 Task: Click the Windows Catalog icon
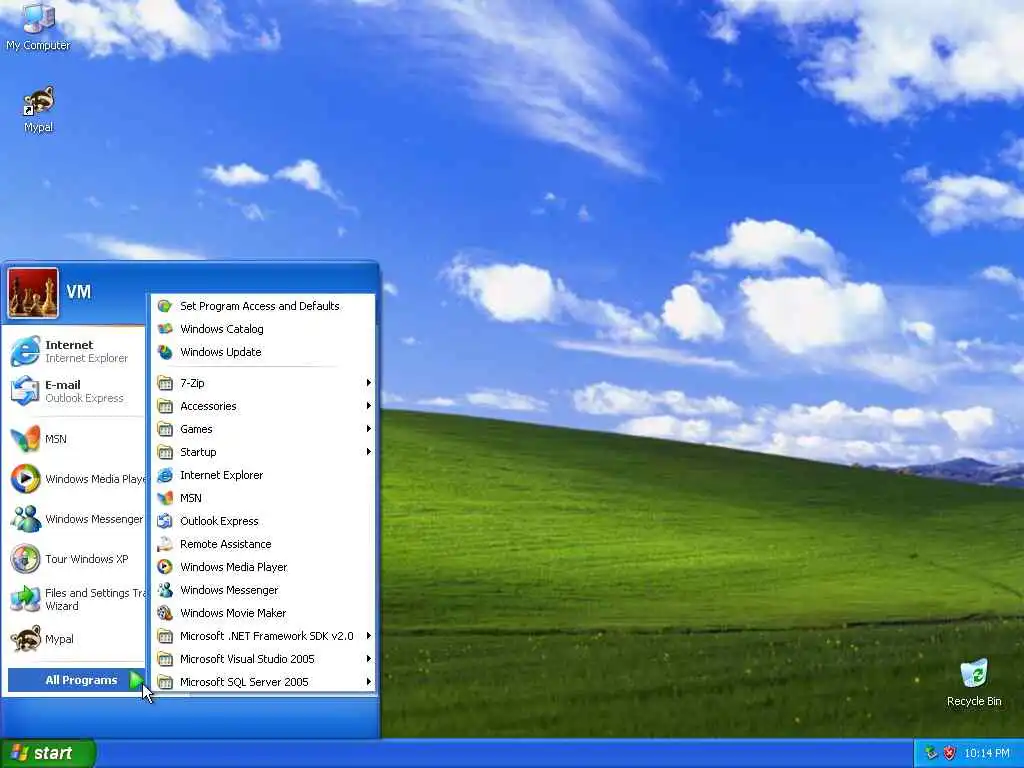pyautogui.click(x=165, y=328)
